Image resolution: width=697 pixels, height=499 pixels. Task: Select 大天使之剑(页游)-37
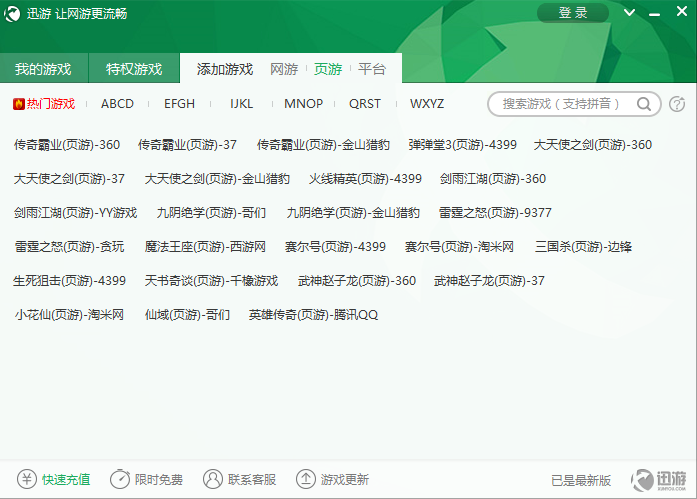tap(69, 179)
